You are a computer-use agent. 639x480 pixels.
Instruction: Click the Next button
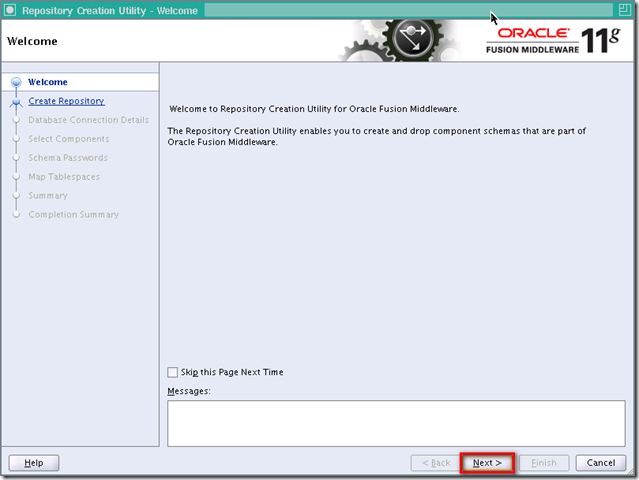click(x=487, y=463)
